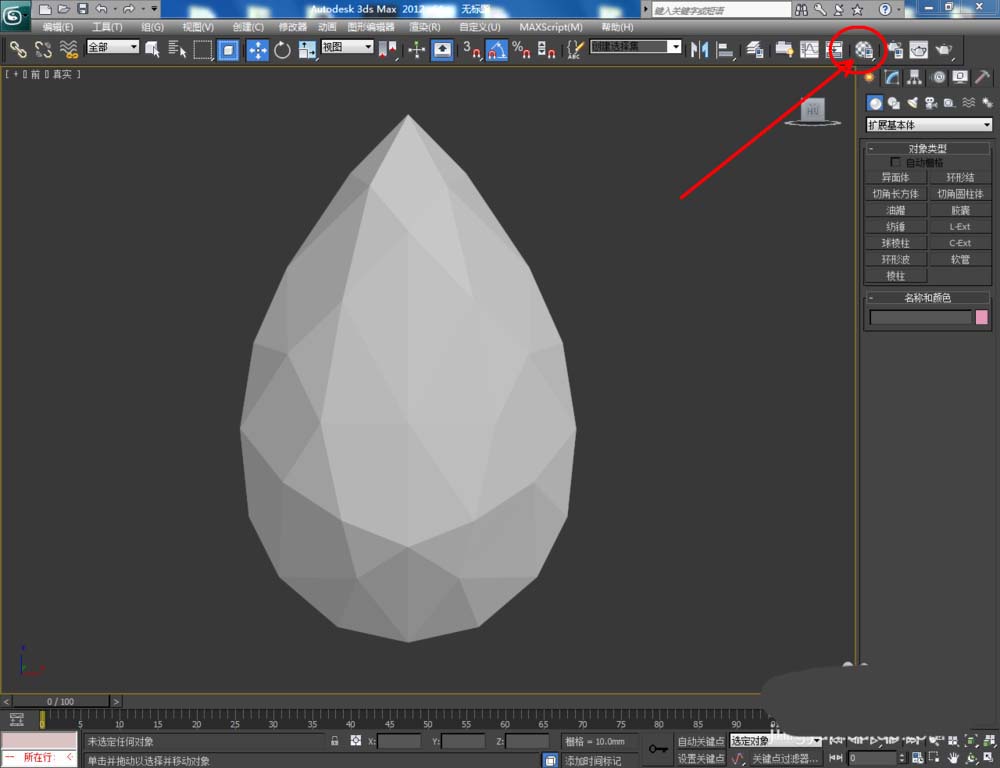Image resolution: width=1000 pixels, height=768 pixels.
Task: Click the teapot Render Production icon
Action: [943, 49]
